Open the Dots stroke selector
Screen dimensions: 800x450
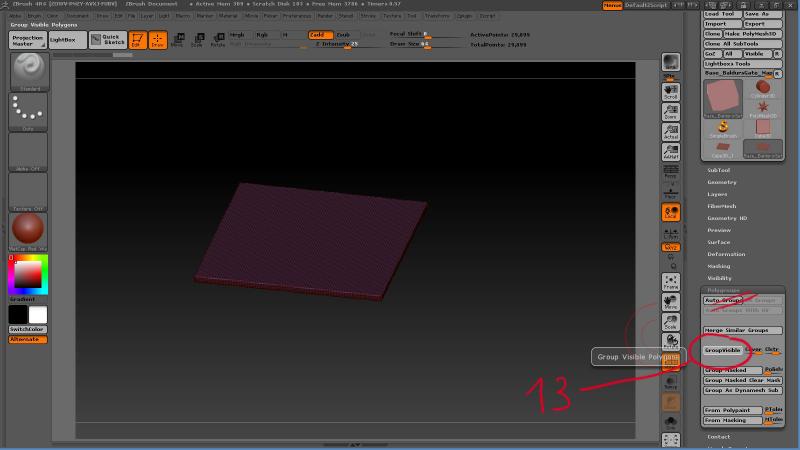[x=29, y=112]
